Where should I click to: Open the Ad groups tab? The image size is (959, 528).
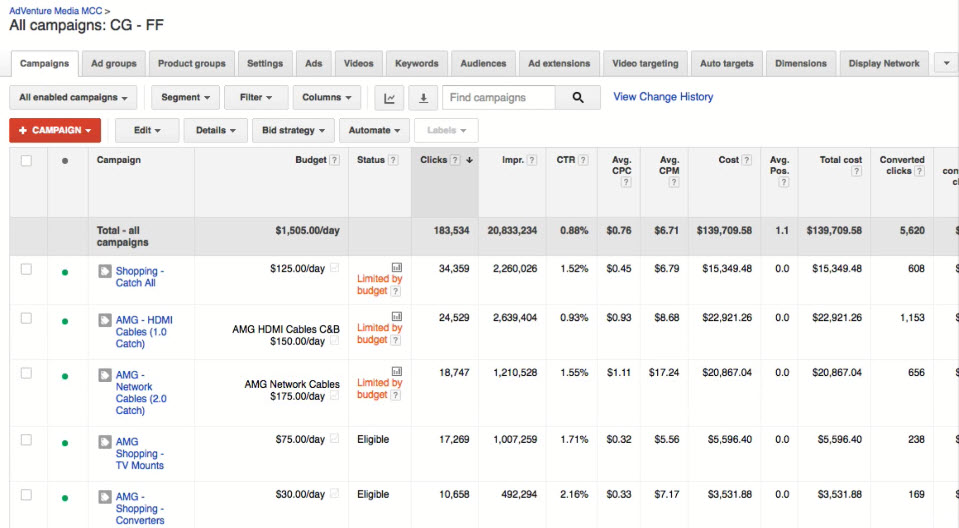pos(113,64)
